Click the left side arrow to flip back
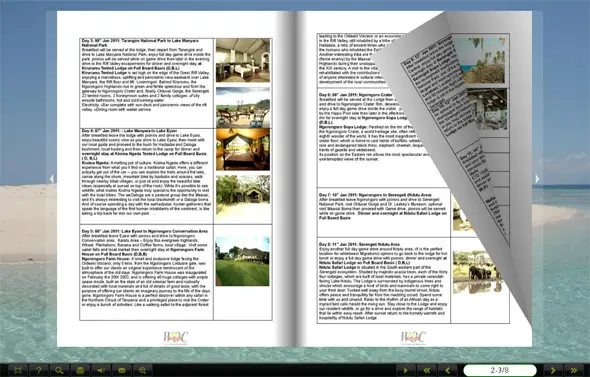This screenshot has width=590, height=377. tap(52, 179)
